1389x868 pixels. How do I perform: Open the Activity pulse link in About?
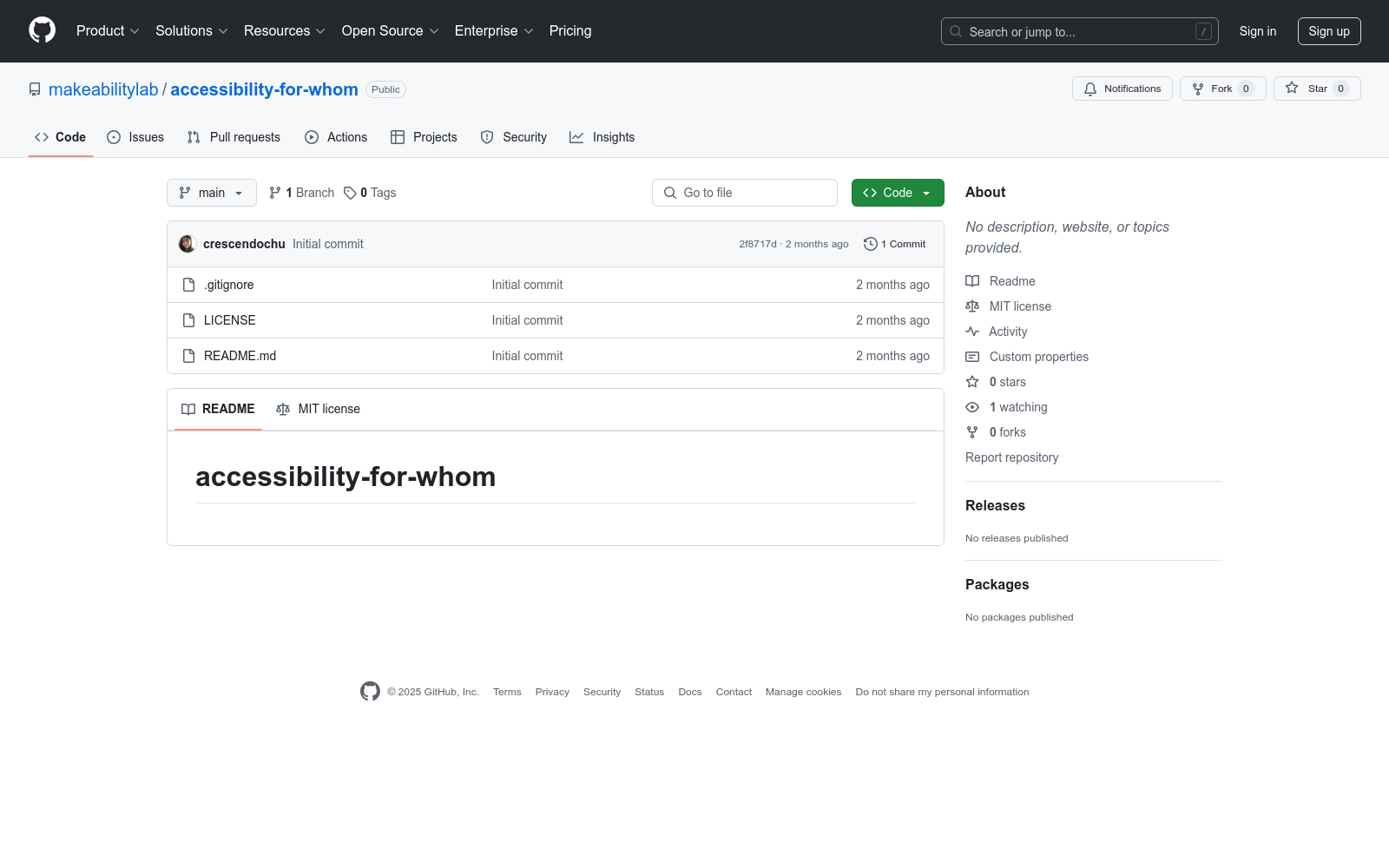(x=1007, y=332)
